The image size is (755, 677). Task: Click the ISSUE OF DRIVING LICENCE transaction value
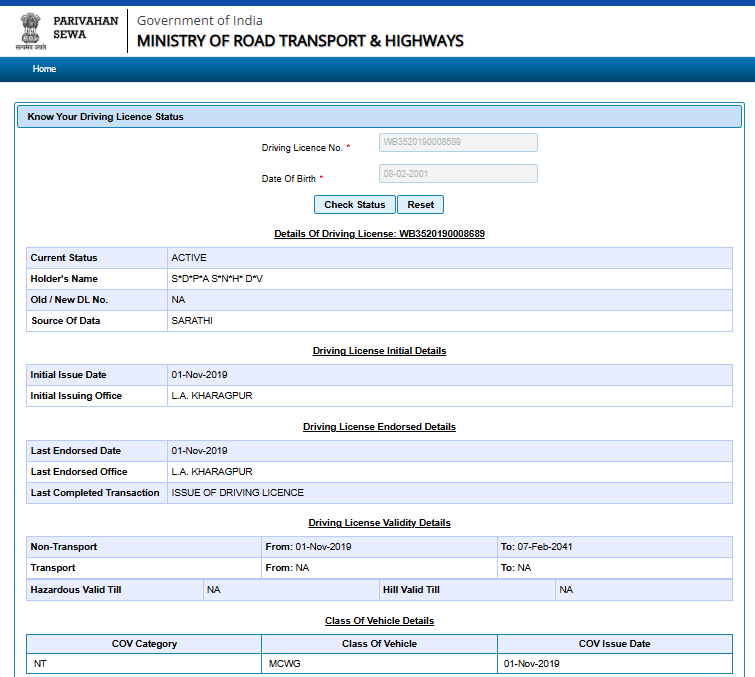point(237,493)
